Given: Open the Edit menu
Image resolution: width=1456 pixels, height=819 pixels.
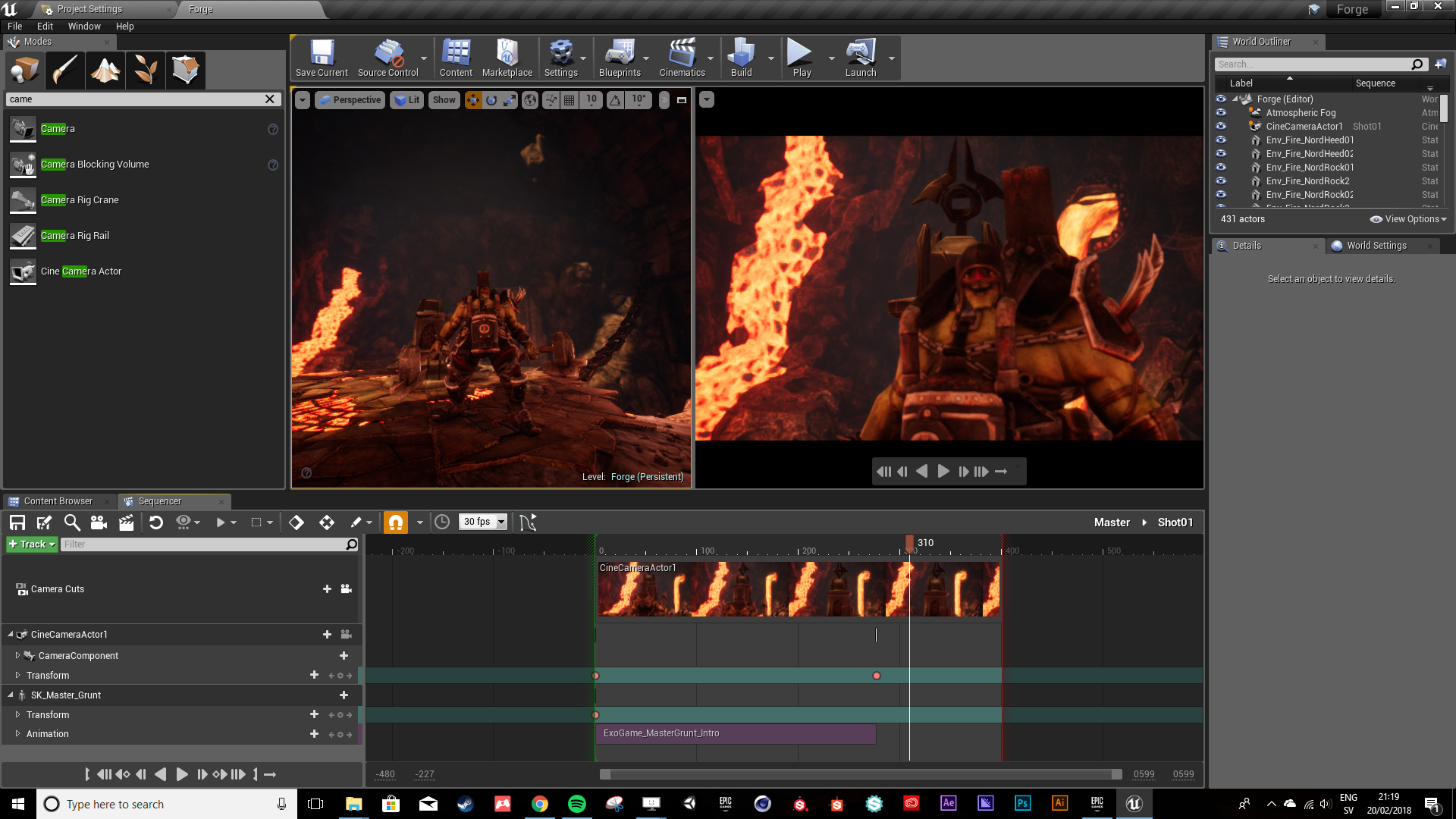Looking at the screenshot, I should [45, 27].
